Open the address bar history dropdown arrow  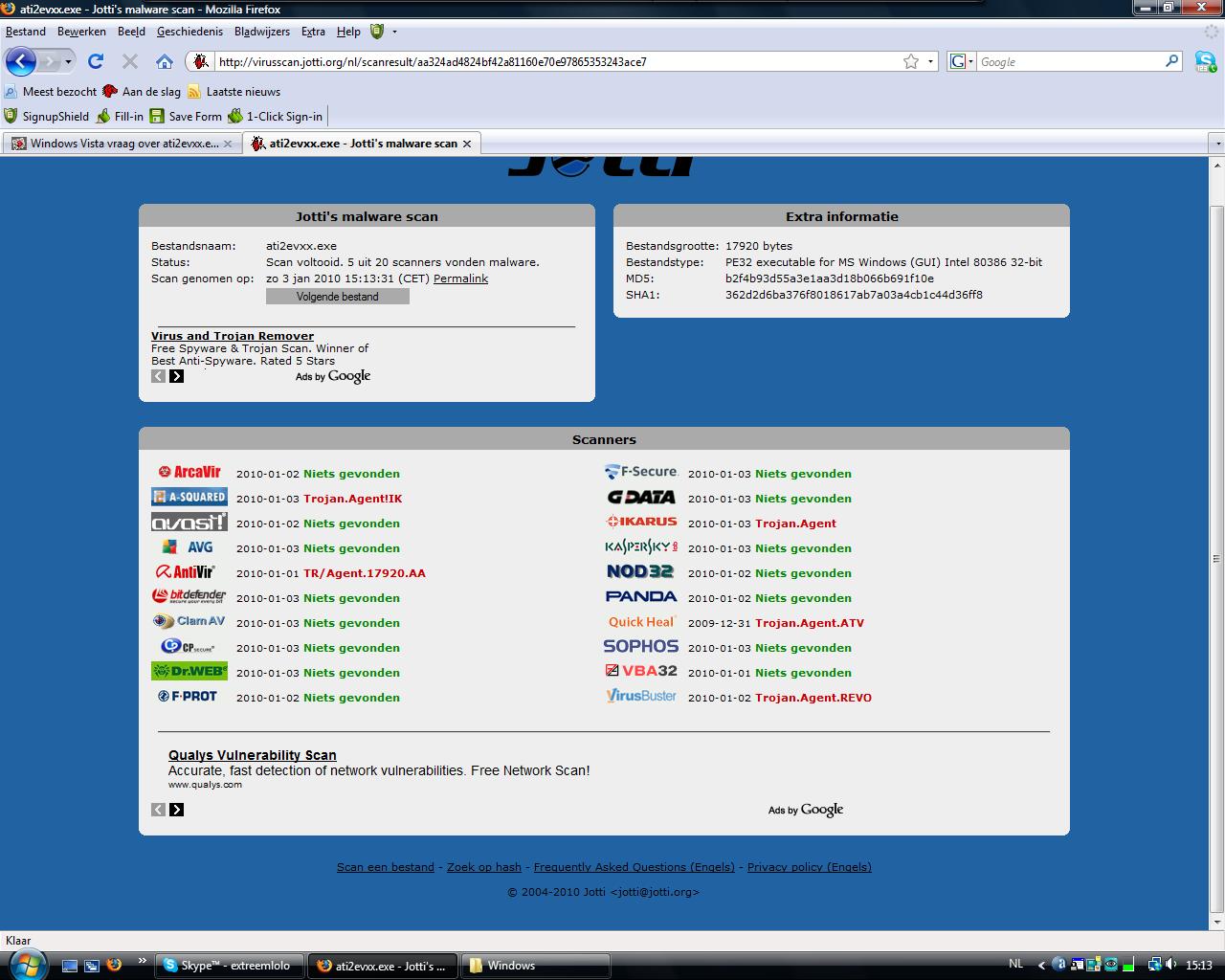[x=930, y=61]
